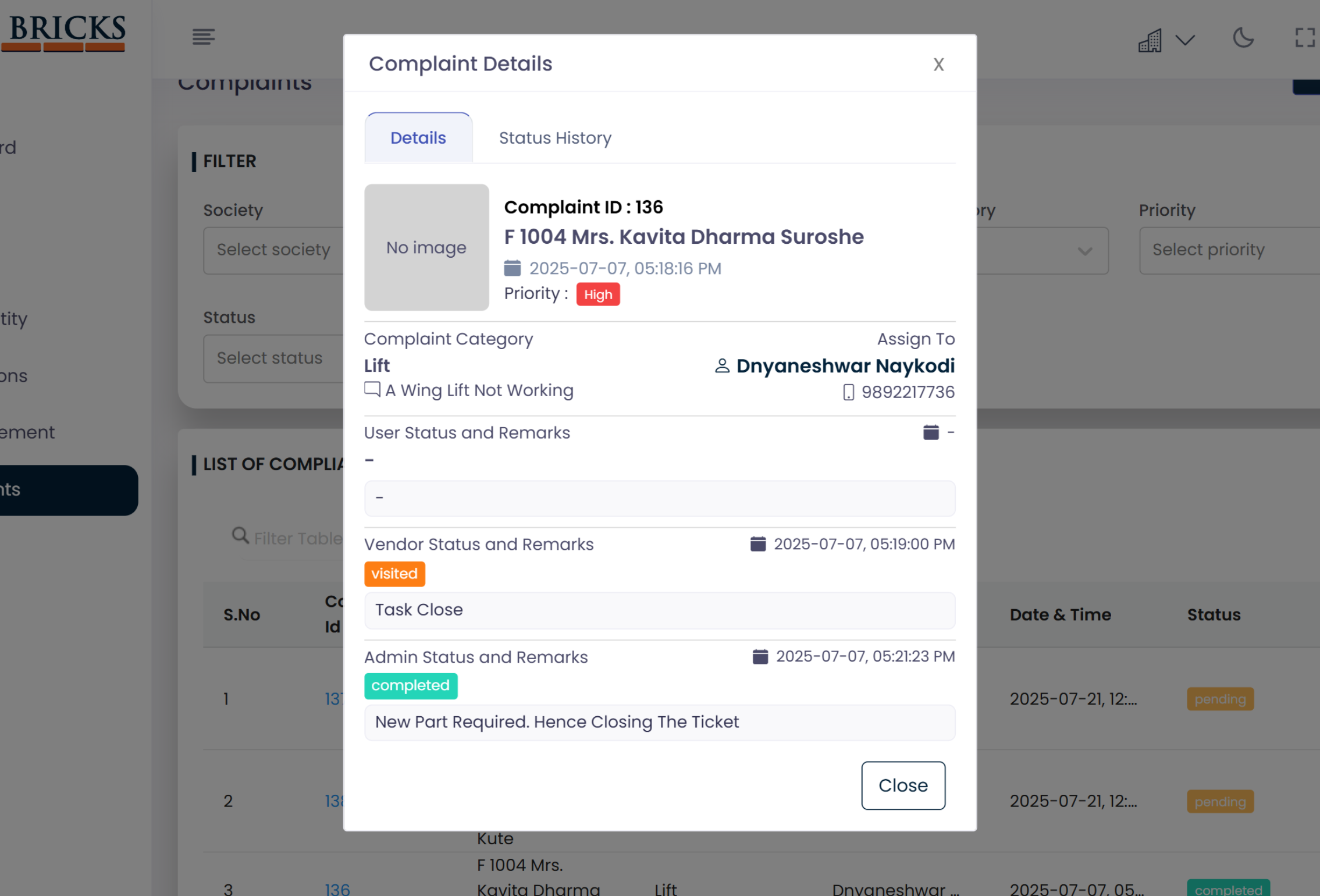Viewport: 1320px width, 896px height.
Task: Open complaint 136 link in table
Action: [337, 888]
